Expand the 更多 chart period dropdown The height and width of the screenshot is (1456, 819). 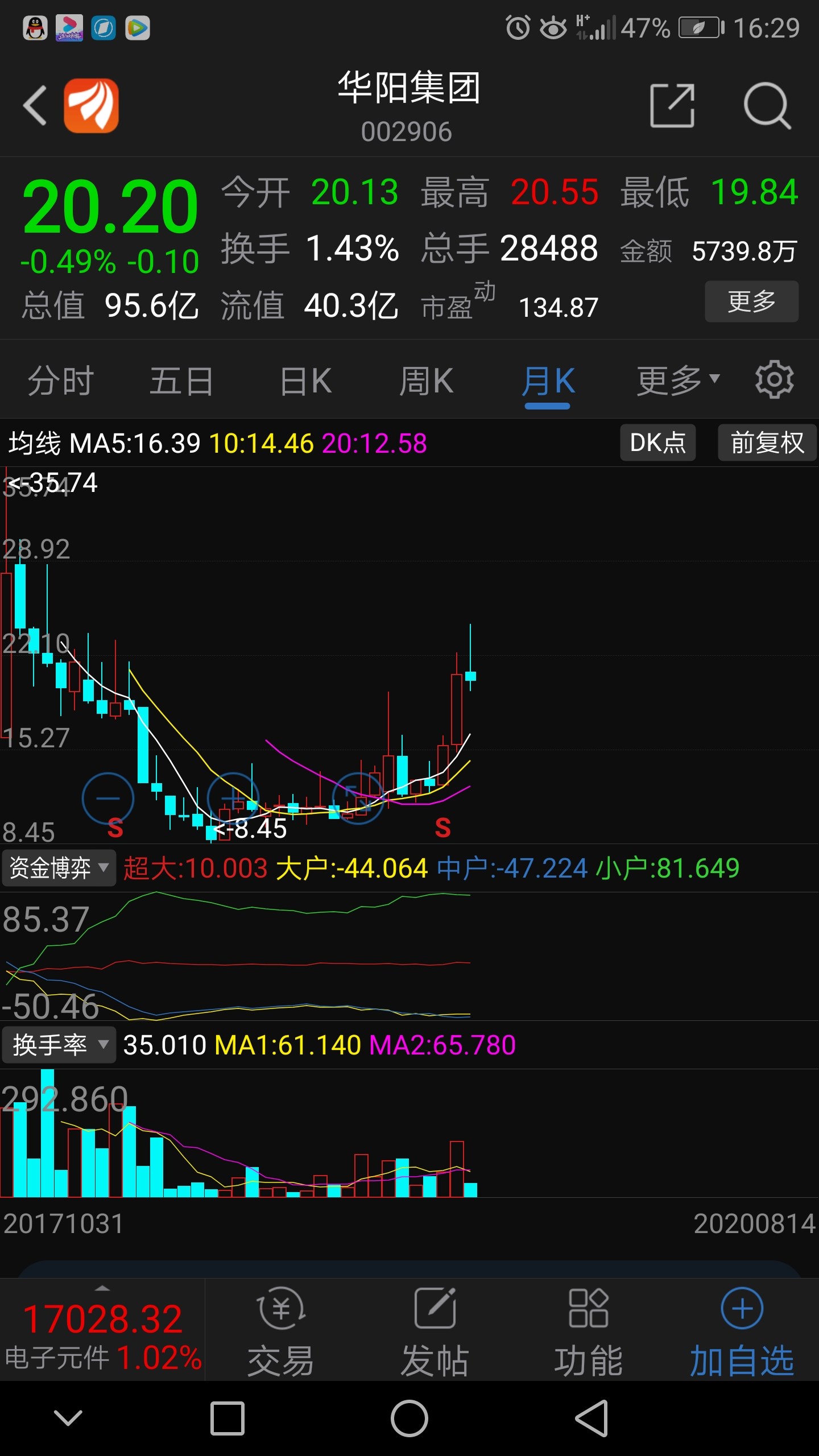(x=678, y=380)
